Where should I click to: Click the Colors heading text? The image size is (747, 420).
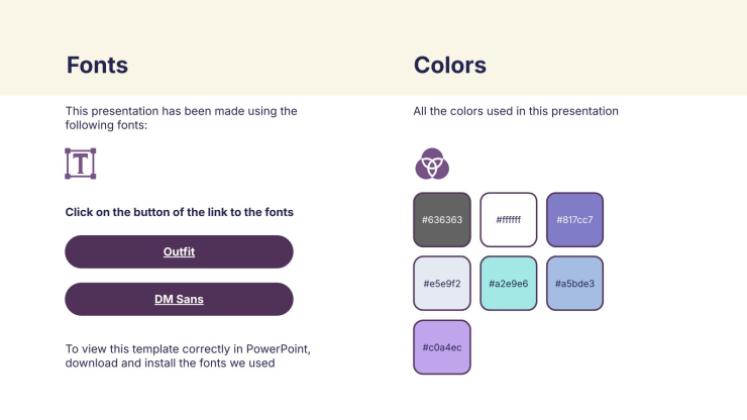(450, 66)
